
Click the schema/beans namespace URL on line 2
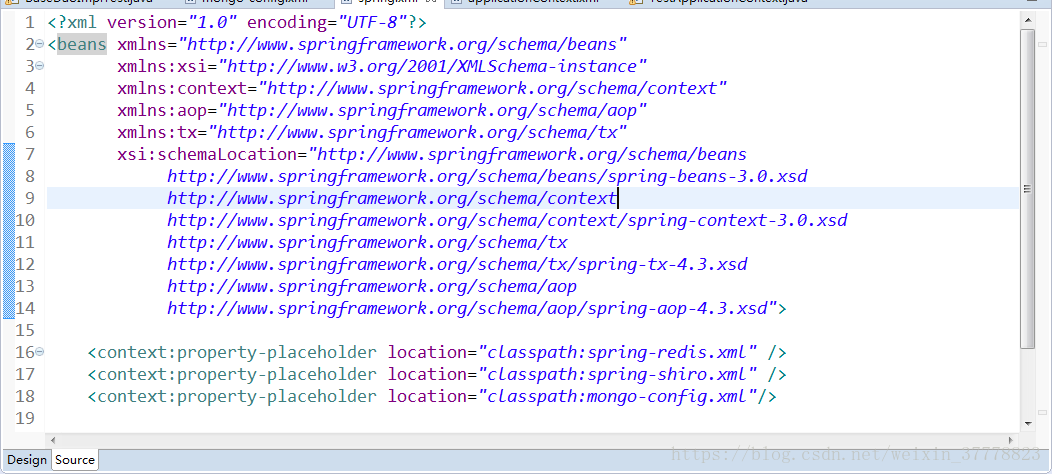pyautogui.click(x=402, y=44)
